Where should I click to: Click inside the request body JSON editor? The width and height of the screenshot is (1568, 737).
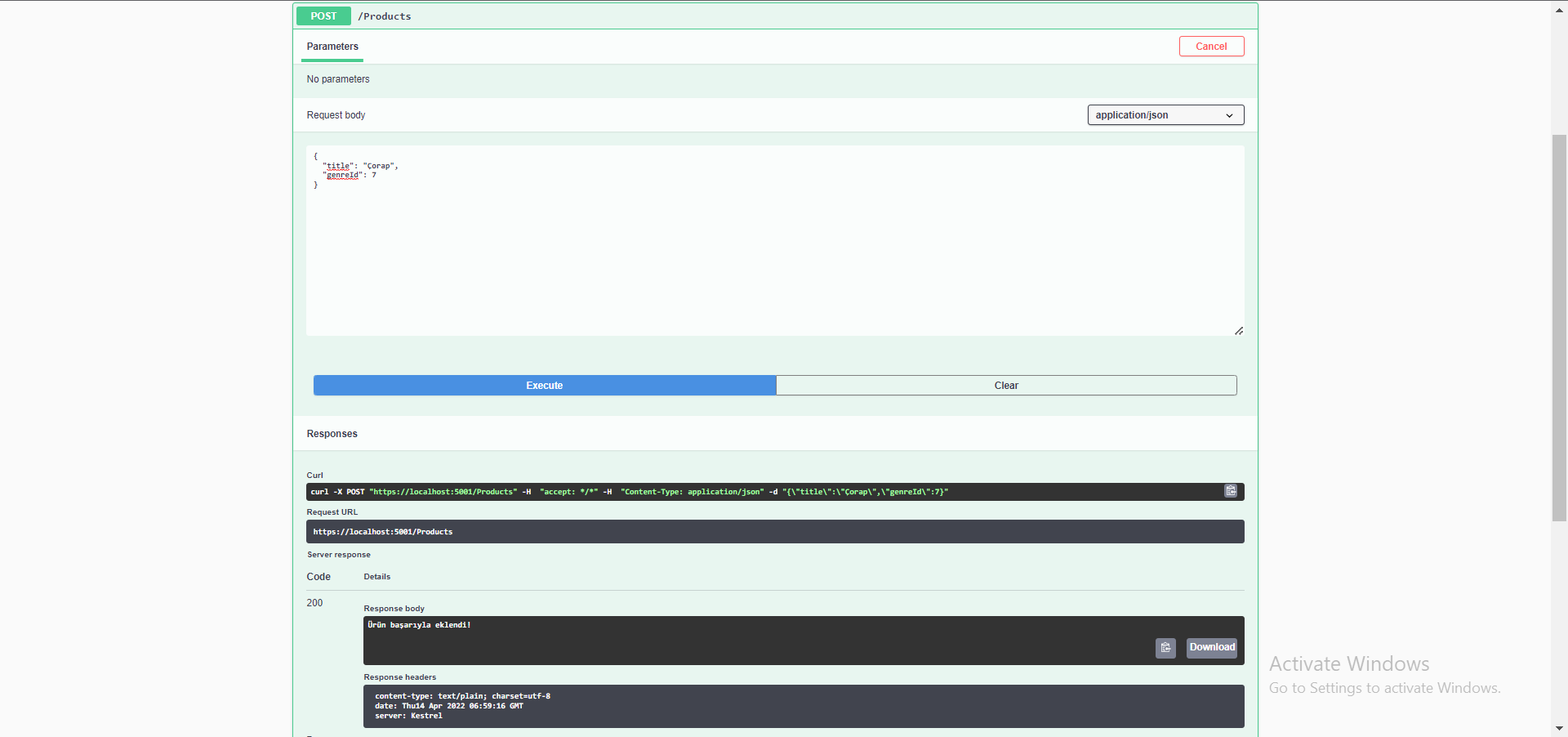click(775, 241)
